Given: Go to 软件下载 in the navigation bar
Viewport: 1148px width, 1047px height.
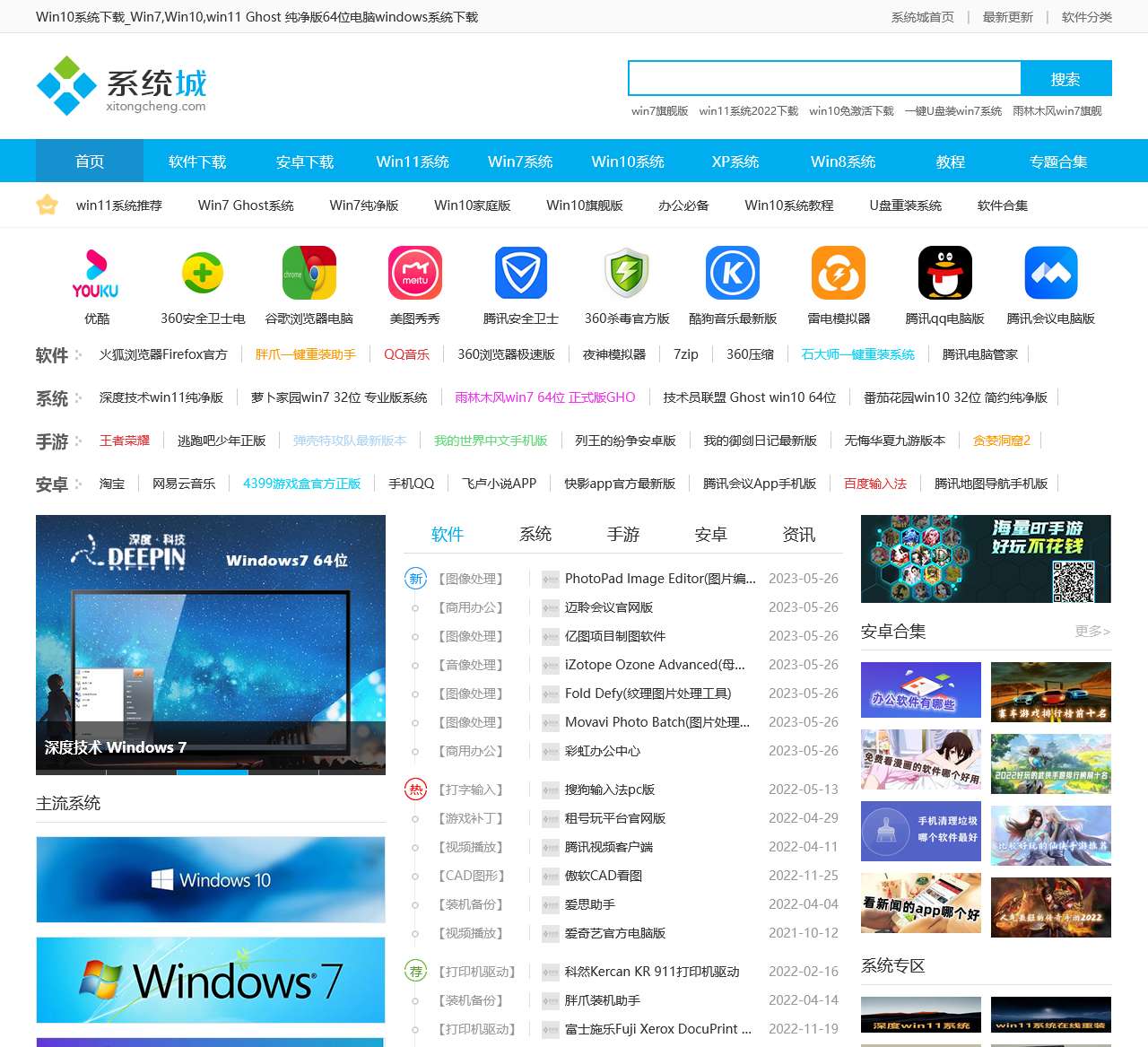Looking at the screenshot, I should (x=197, y=161).
